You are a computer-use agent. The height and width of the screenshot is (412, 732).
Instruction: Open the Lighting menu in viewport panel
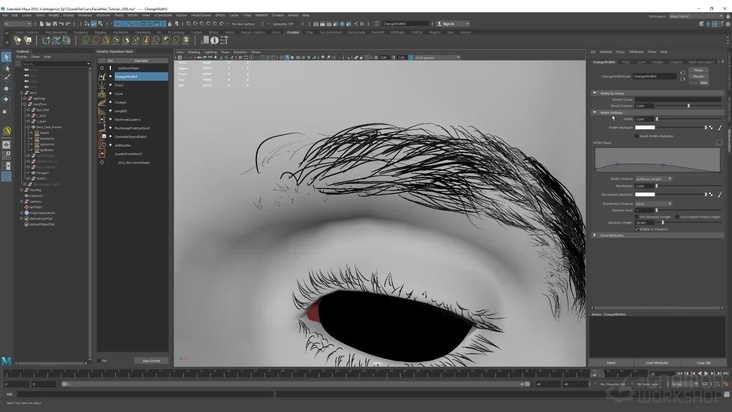point(210,51)
